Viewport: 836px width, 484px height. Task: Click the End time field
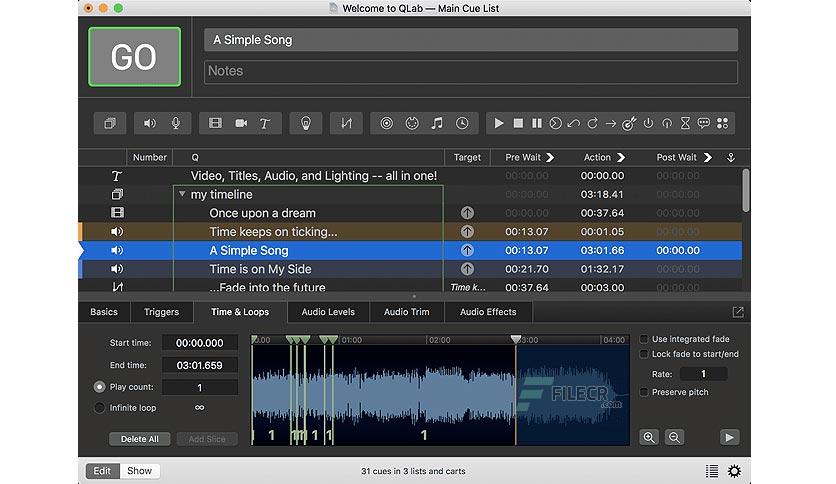[200, 366]
